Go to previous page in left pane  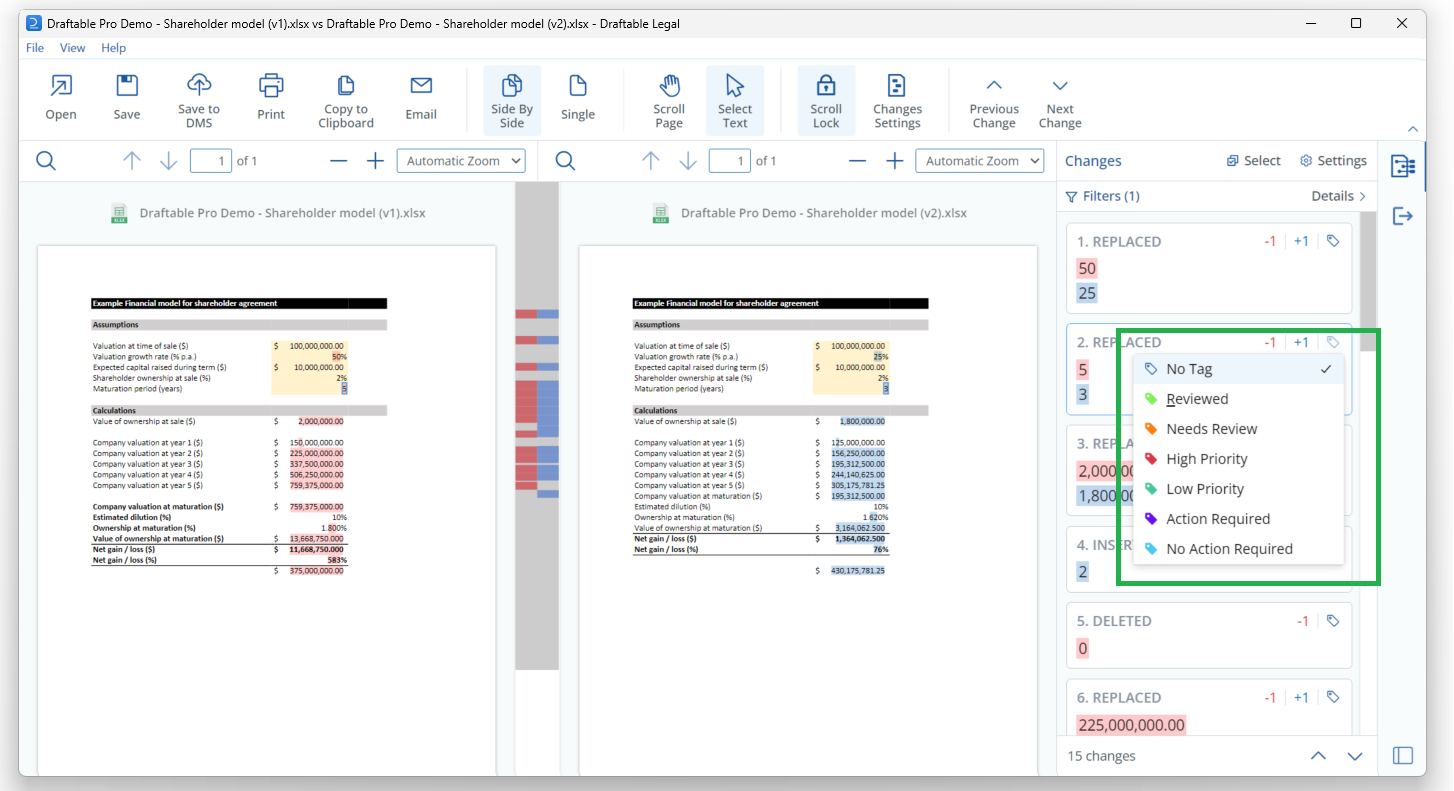[132, 161]
